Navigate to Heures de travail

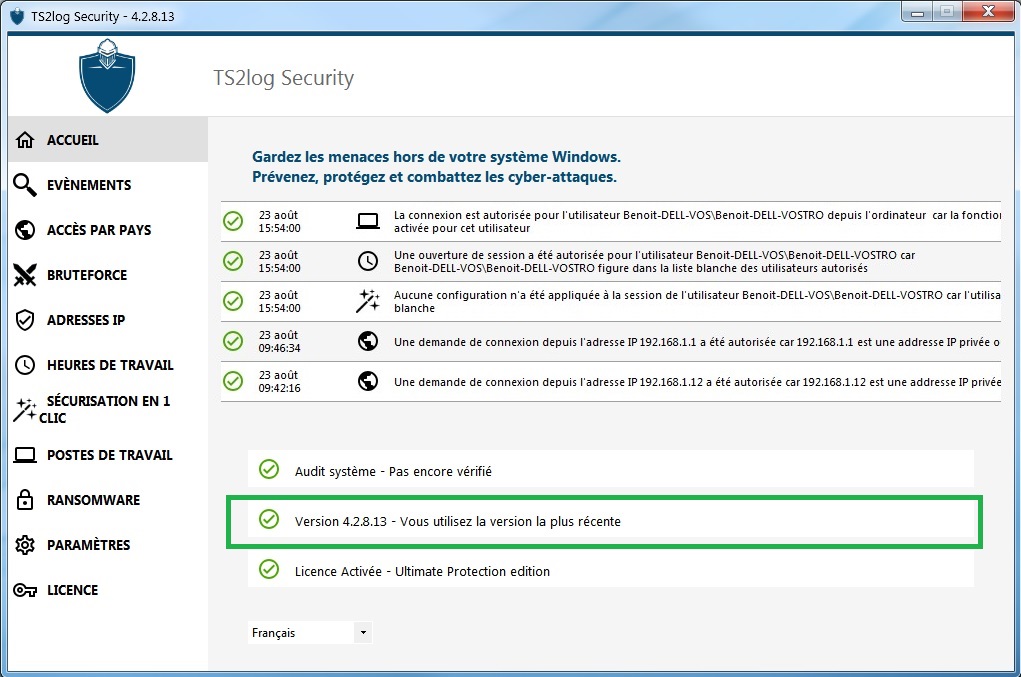(108, 365)
